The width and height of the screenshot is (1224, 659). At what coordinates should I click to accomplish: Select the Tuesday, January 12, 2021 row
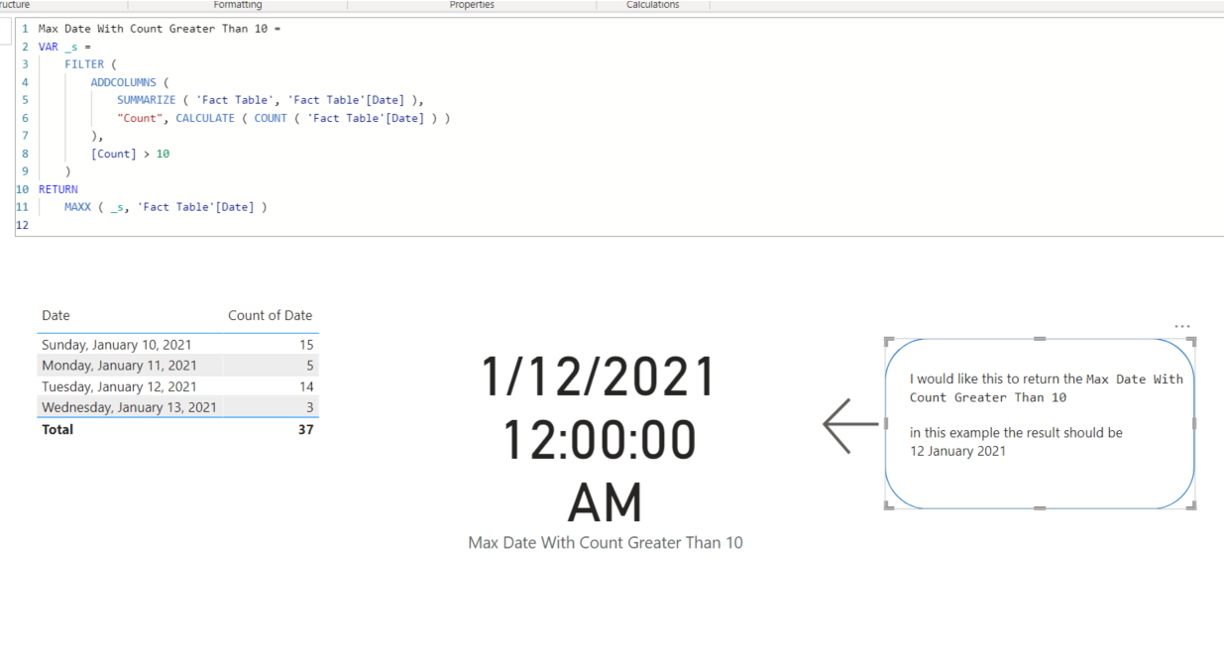tap(177, 386)
